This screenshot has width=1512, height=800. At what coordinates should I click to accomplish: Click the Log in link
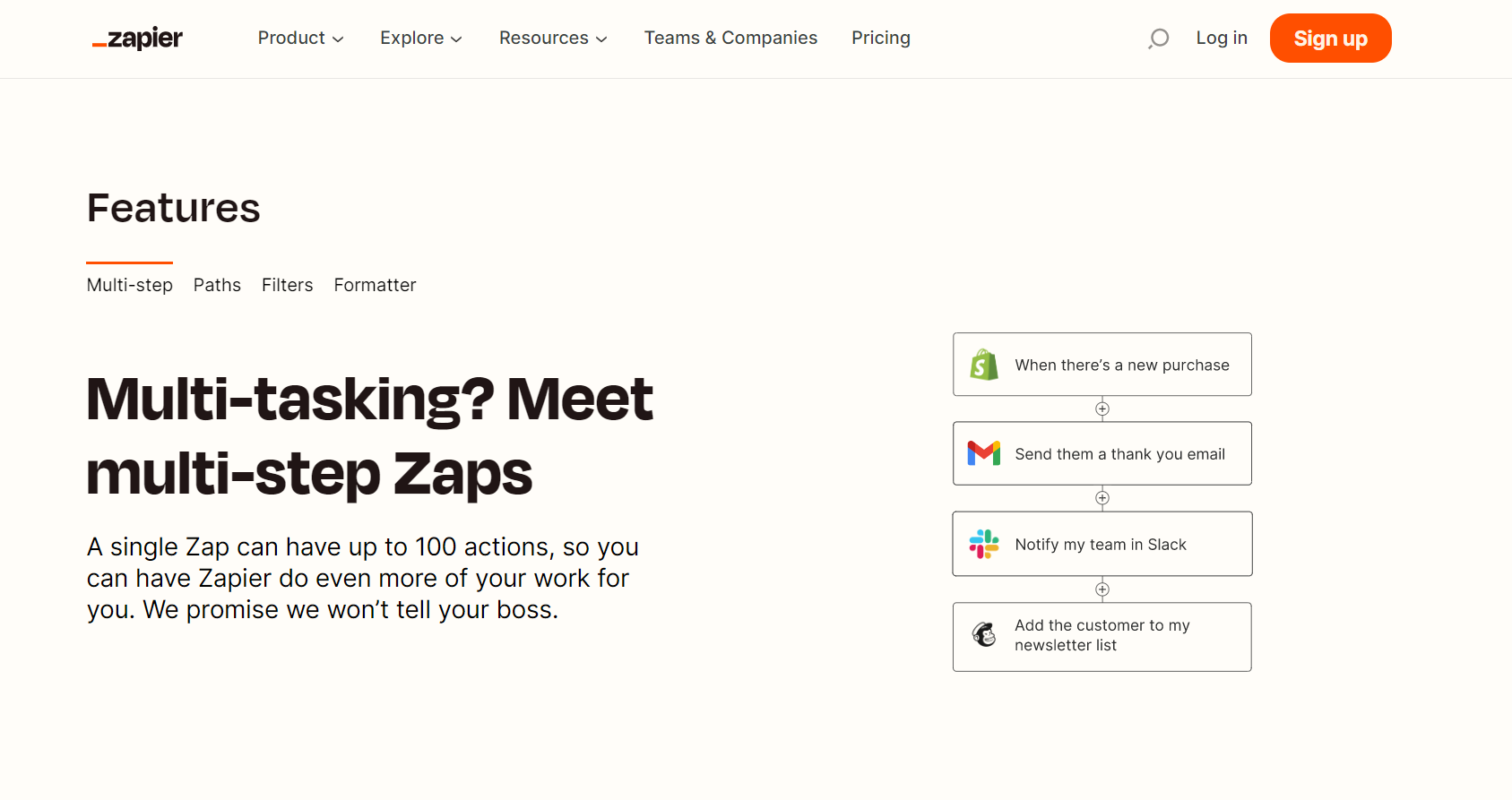pyautogui.click(x=1222, y=38)
